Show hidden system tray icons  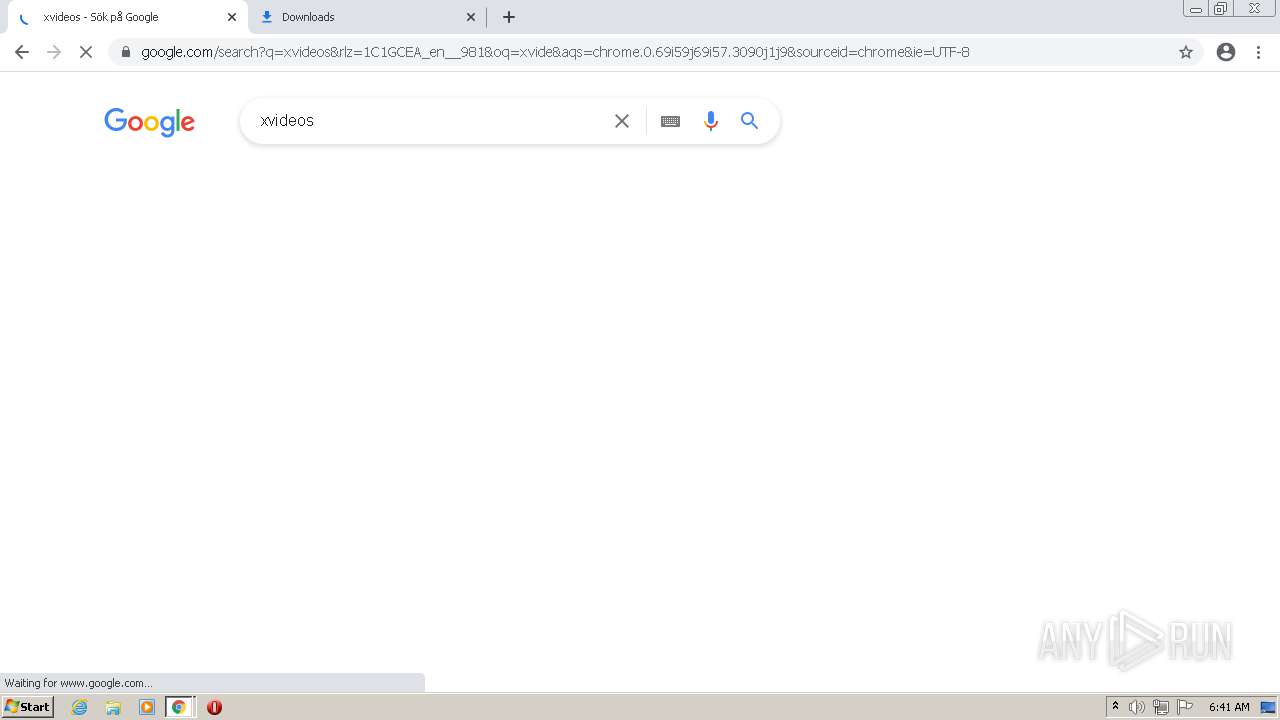[1115, 707]
